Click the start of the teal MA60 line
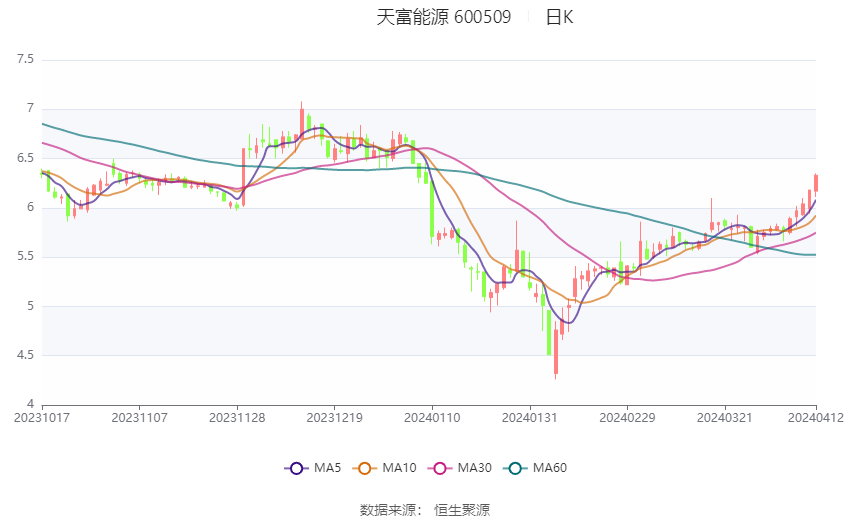The height and width of the screenshot is (518, 850). 43,124
